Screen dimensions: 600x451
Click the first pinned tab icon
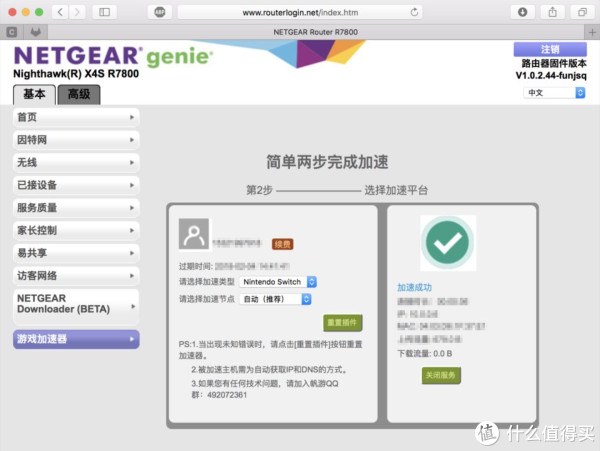[12, 32]
